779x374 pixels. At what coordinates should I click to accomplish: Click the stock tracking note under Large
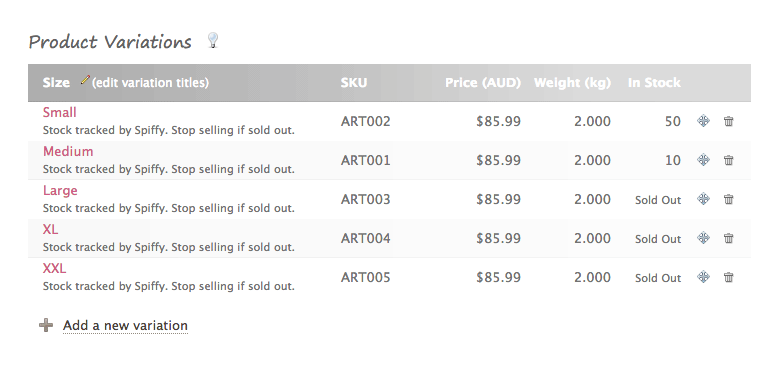pos(168,208)
